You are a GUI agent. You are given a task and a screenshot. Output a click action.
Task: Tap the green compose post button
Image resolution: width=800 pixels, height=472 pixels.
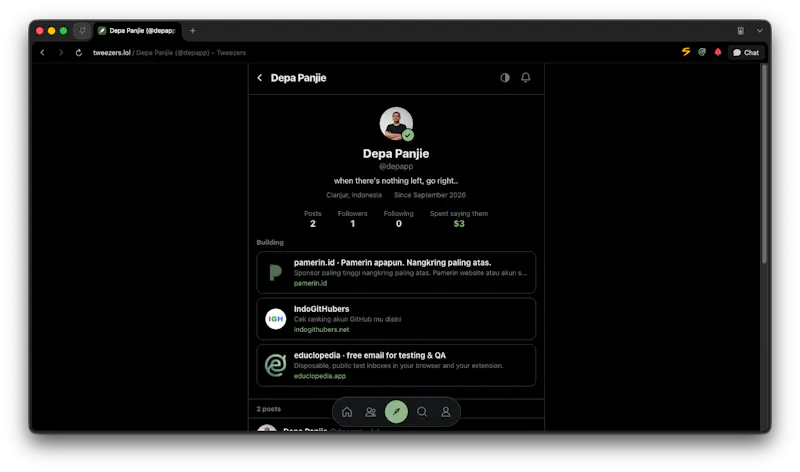(396, 411)
